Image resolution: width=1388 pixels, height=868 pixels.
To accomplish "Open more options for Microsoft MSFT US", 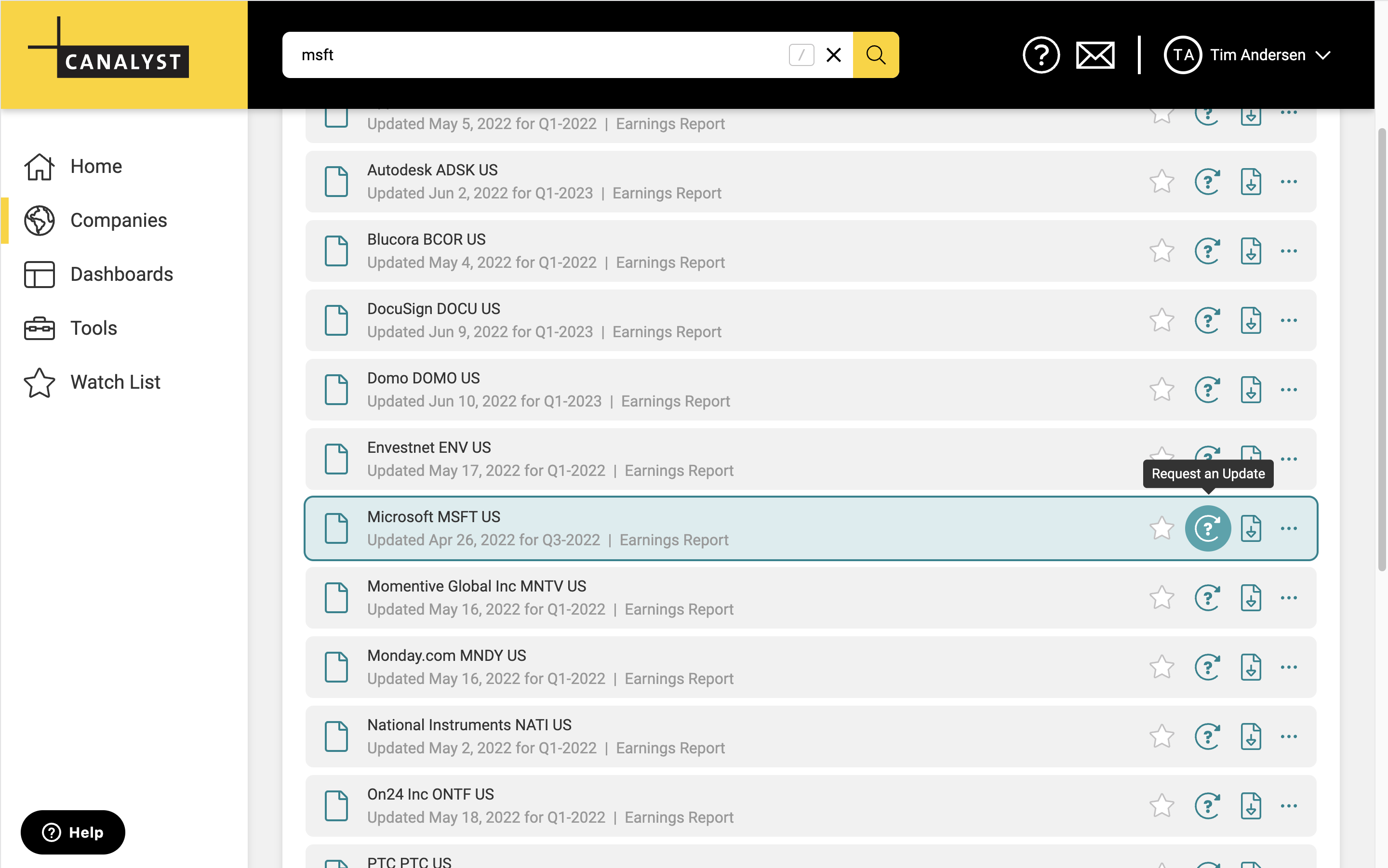I will pyautogui.click(x=1288, y=528).
